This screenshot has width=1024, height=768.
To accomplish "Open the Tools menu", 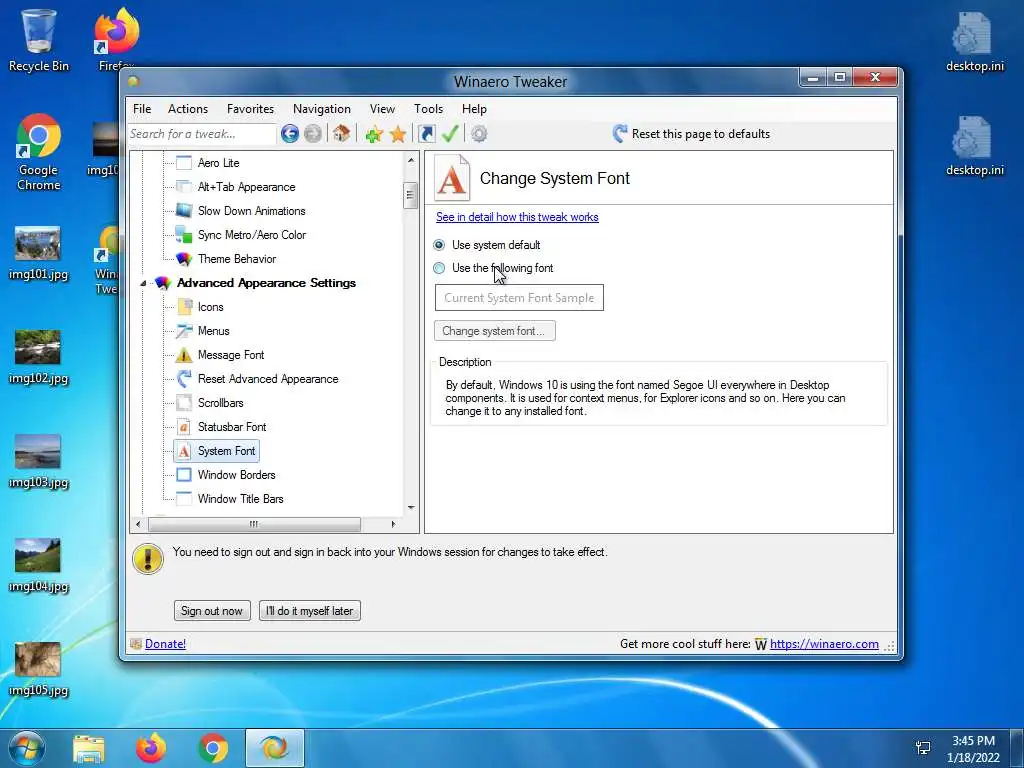I will pyautogui.click(x=428, y=109).
